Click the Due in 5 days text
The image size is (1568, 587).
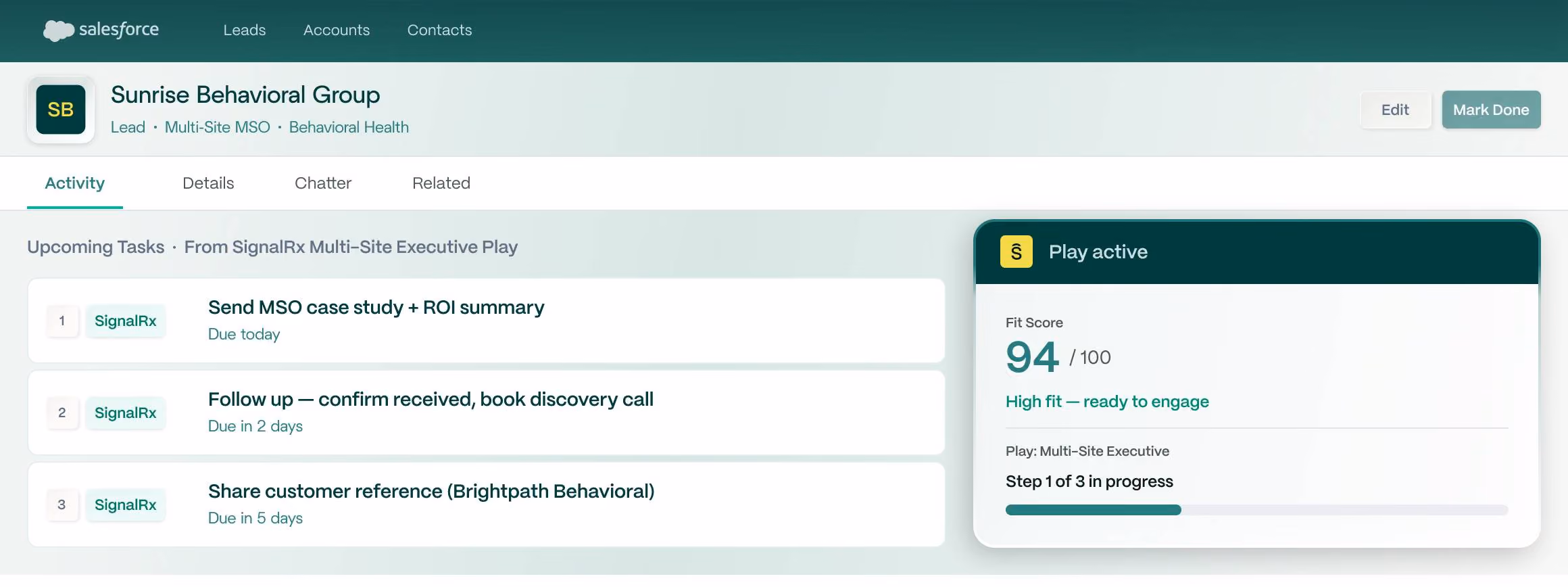tap(255, 518)
